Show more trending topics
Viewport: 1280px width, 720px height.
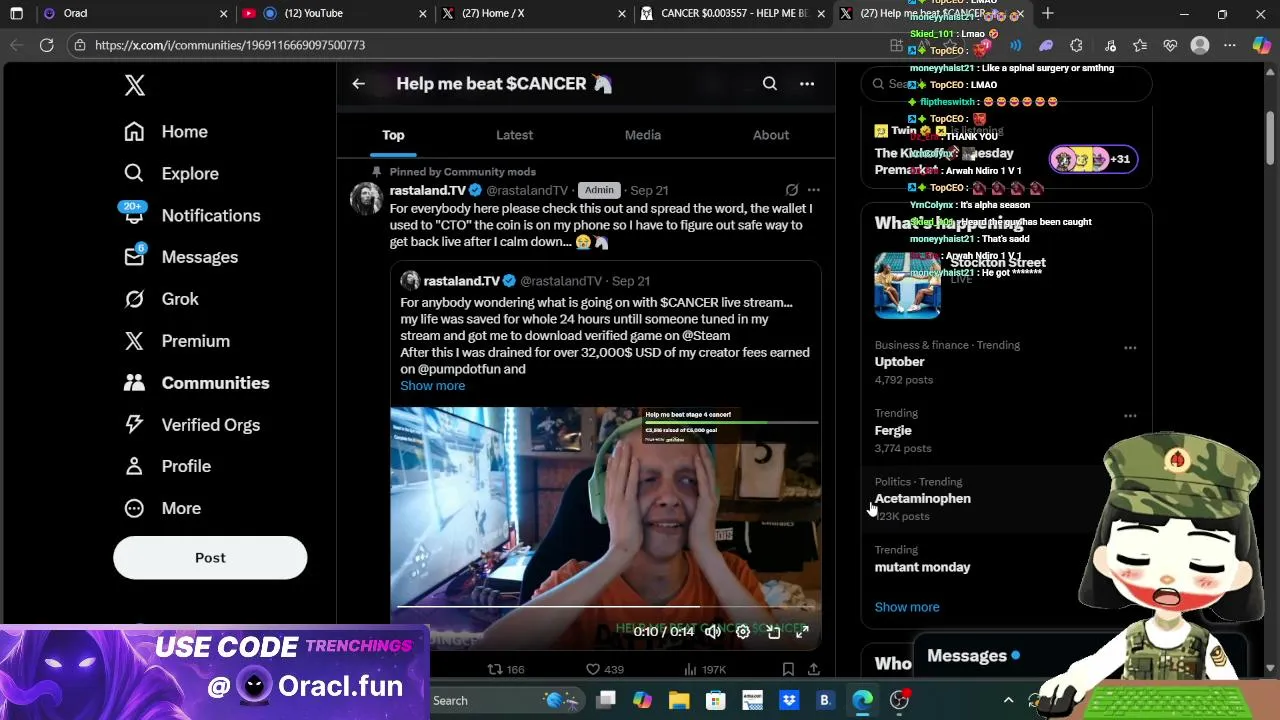pos(907,607)
